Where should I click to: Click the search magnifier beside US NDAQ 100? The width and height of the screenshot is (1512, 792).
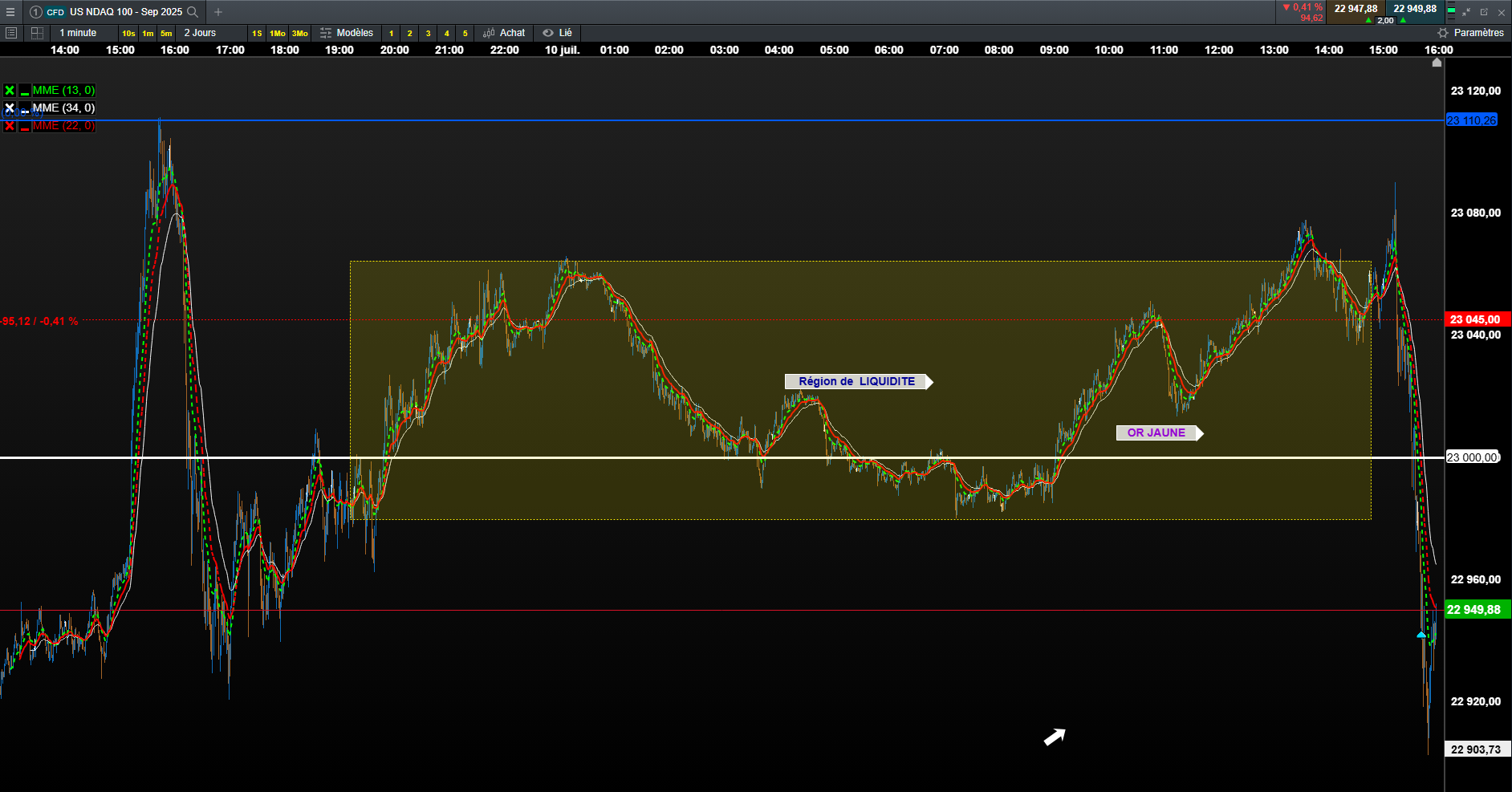click(193, 12)
